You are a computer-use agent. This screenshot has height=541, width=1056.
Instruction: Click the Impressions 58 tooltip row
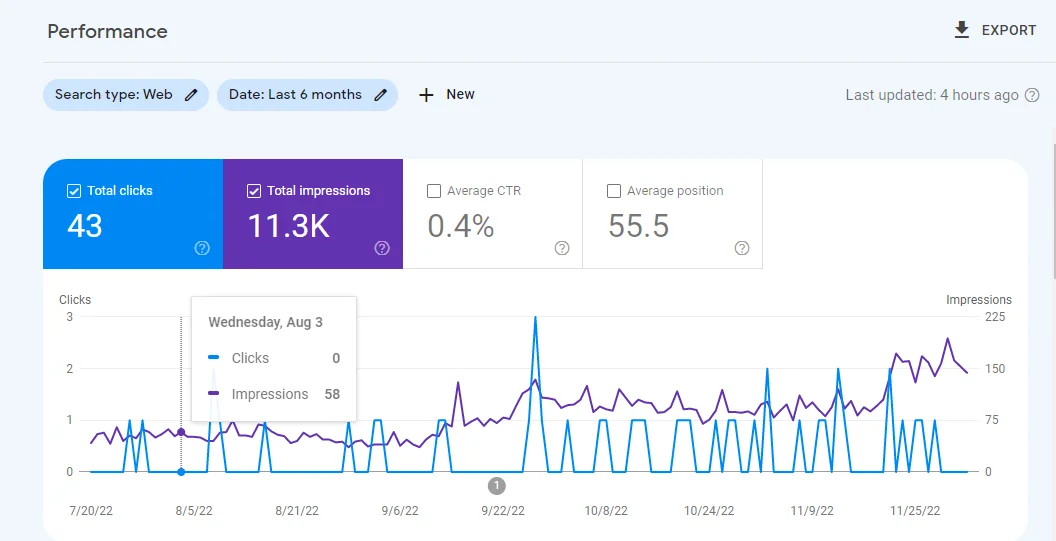tap(274, 394)
